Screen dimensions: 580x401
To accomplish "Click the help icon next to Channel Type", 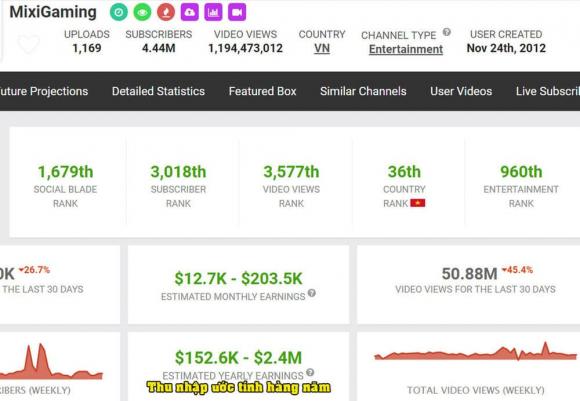I will click(x=447, y=32).
